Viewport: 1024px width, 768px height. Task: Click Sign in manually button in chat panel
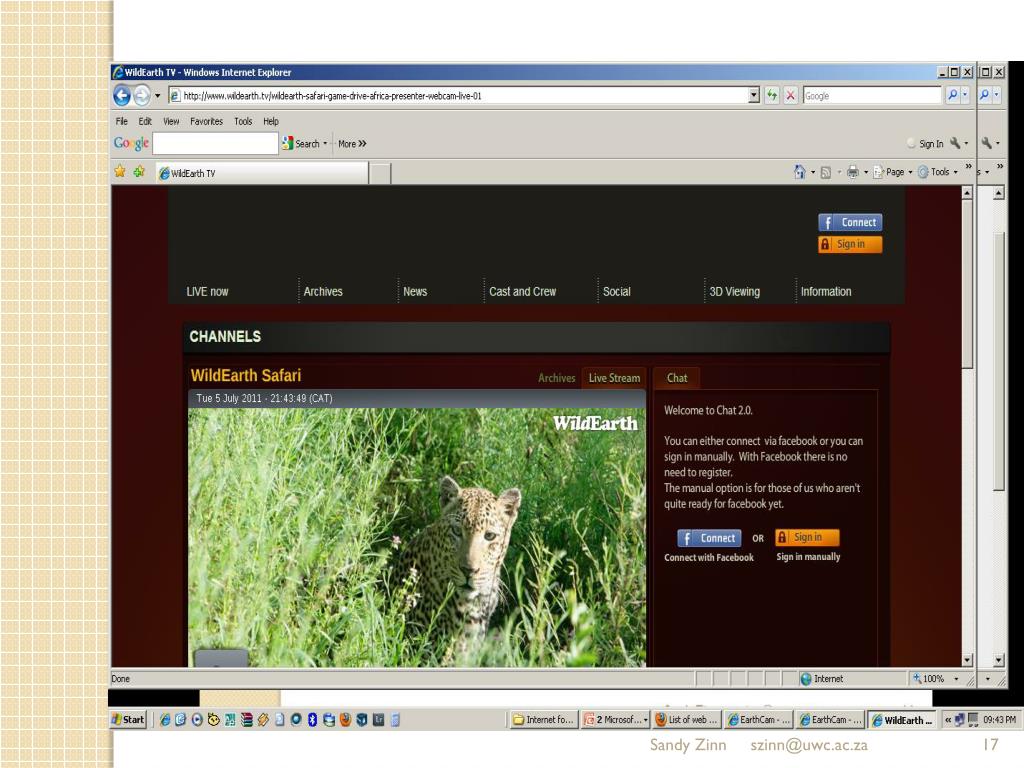[807, 537]
